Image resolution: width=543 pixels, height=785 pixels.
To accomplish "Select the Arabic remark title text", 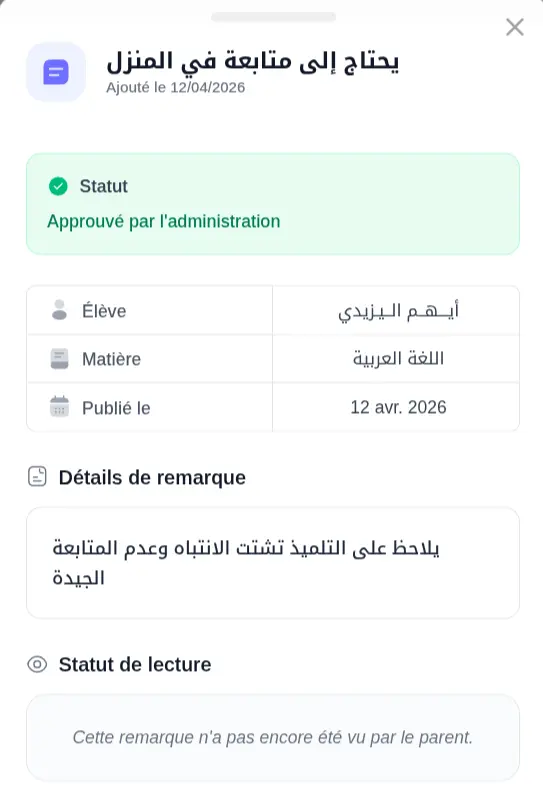I will [253, 62].
